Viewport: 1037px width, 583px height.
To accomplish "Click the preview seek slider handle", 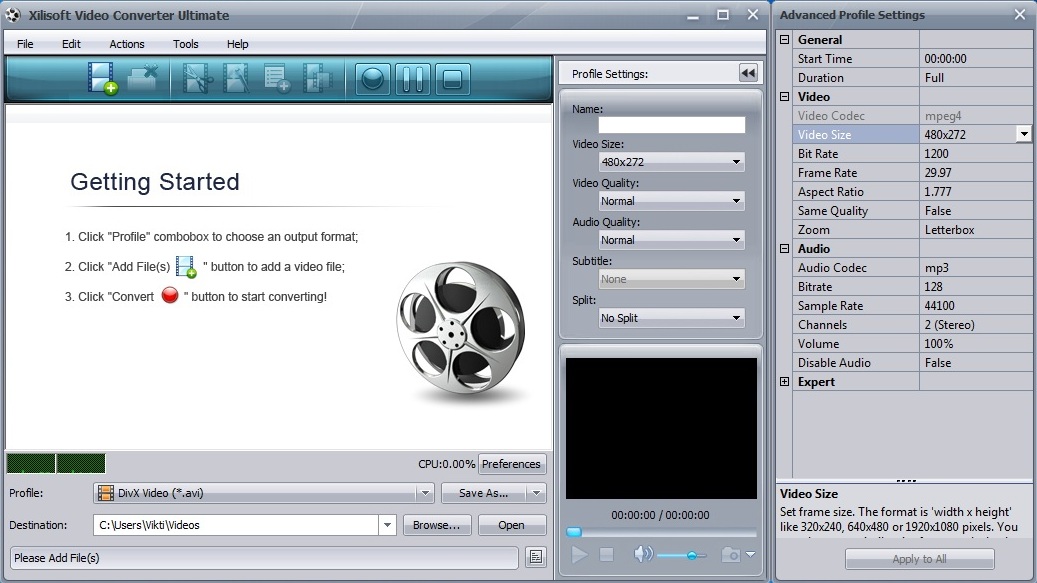I will pos(574,532).
